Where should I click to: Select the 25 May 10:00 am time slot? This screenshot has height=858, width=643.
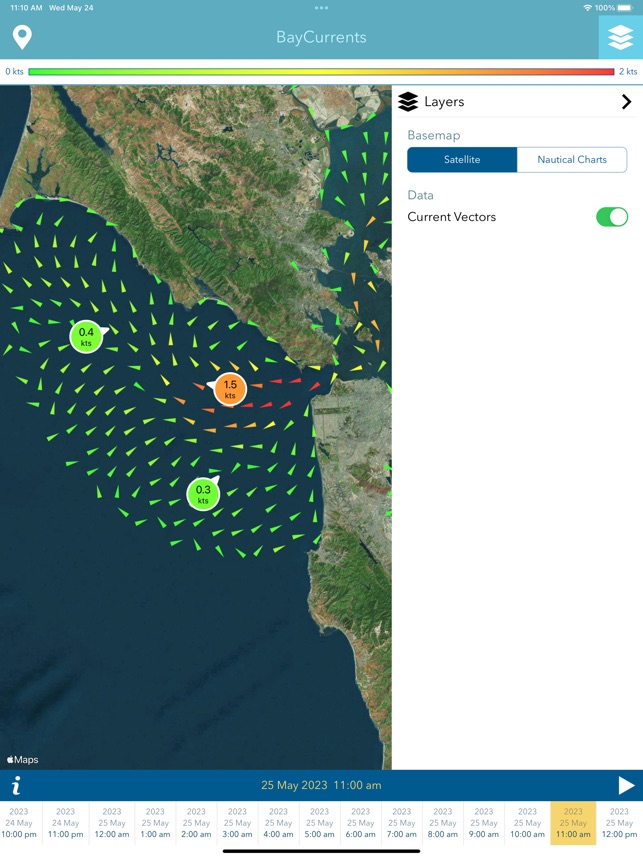tap(527, 823)
